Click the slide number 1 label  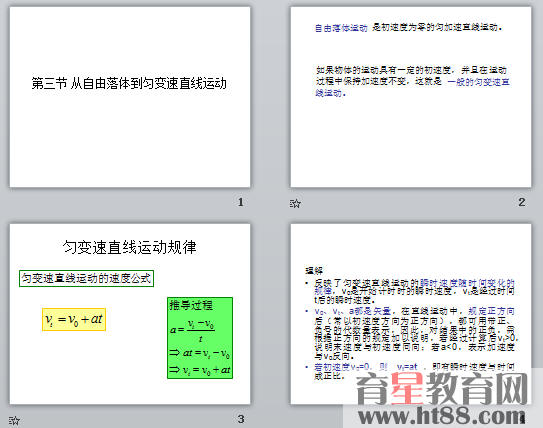tap(241, 202)
